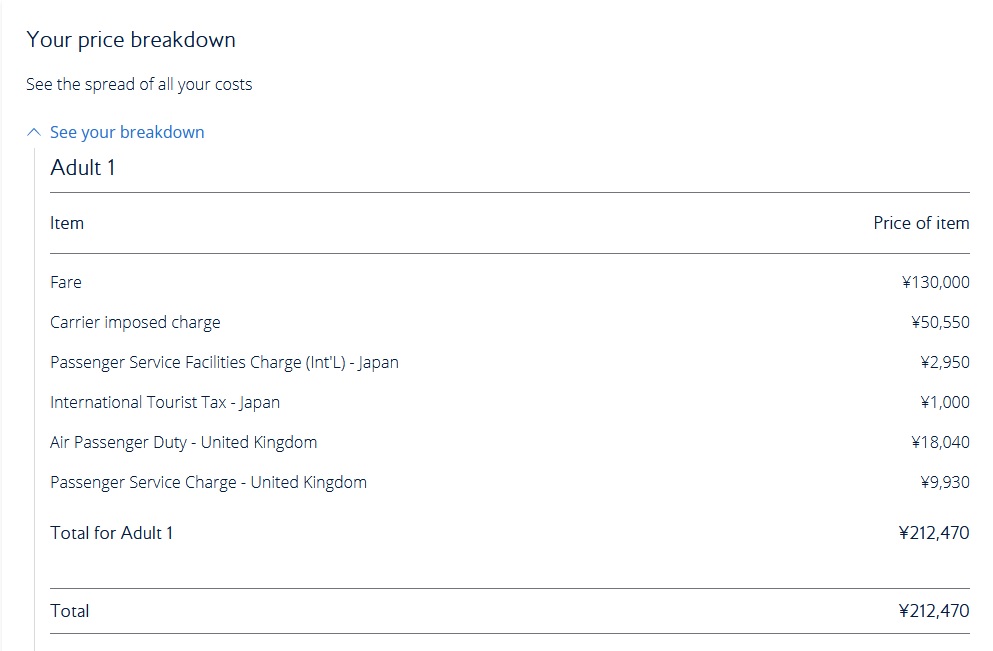Click the Total for Adult 1 label
The image size is (993, 651).
tap(111, 533)
